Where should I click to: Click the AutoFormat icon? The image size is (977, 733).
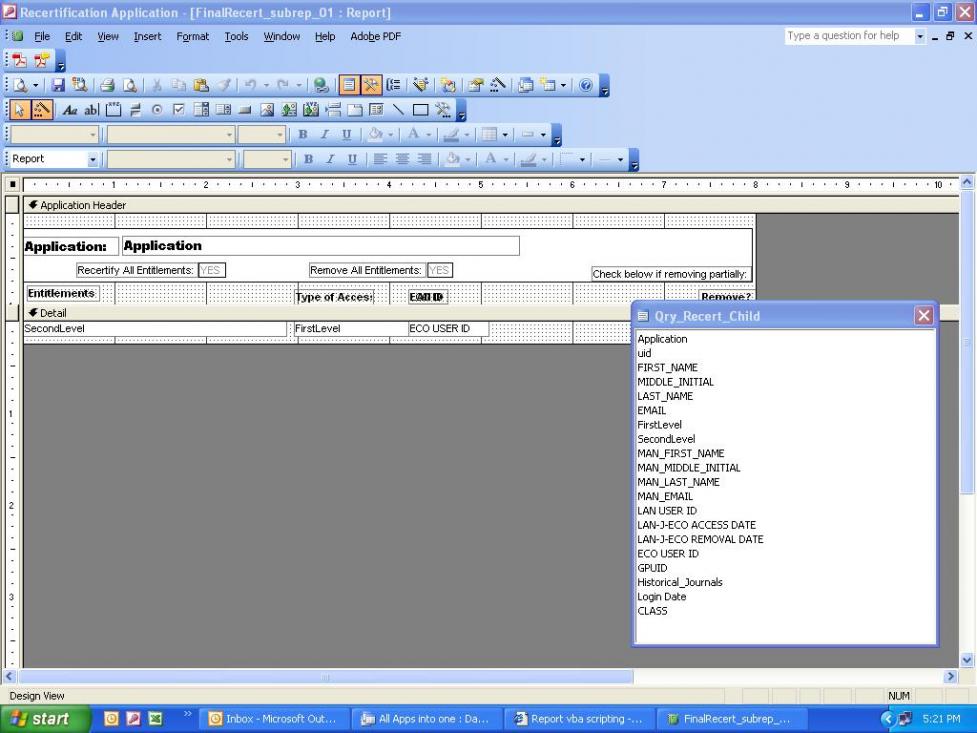[421, 85]
